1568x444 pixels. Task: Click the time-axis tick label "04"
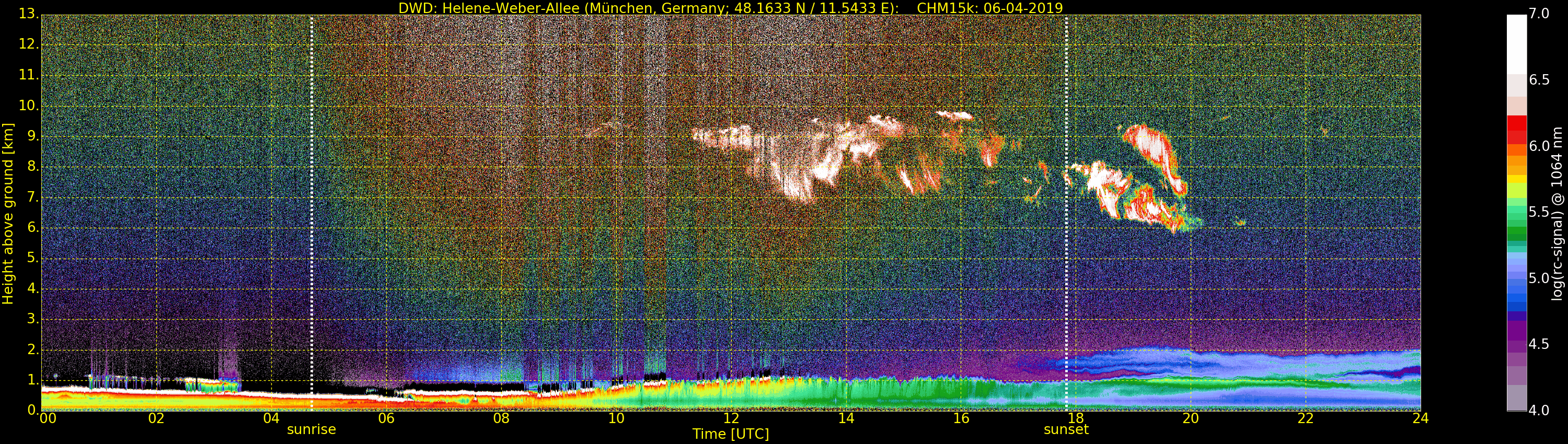(271, 418)
